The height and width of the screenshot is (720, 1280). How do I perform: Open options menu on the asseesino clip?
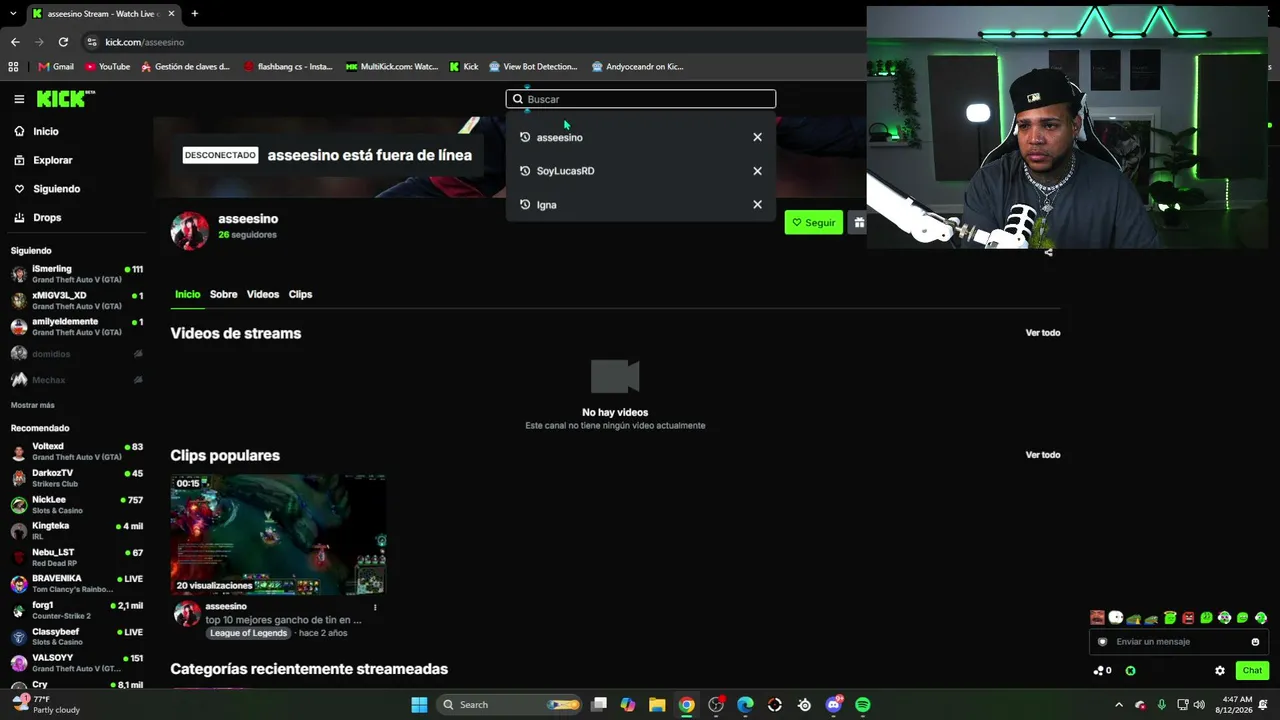[x=375, y=607]
